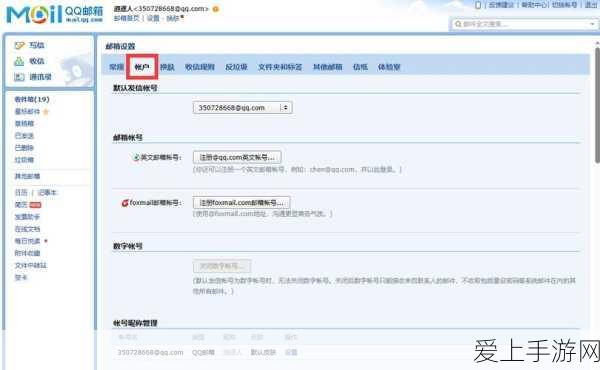Click the scrollbar up arrow of the settings pane

597,43
